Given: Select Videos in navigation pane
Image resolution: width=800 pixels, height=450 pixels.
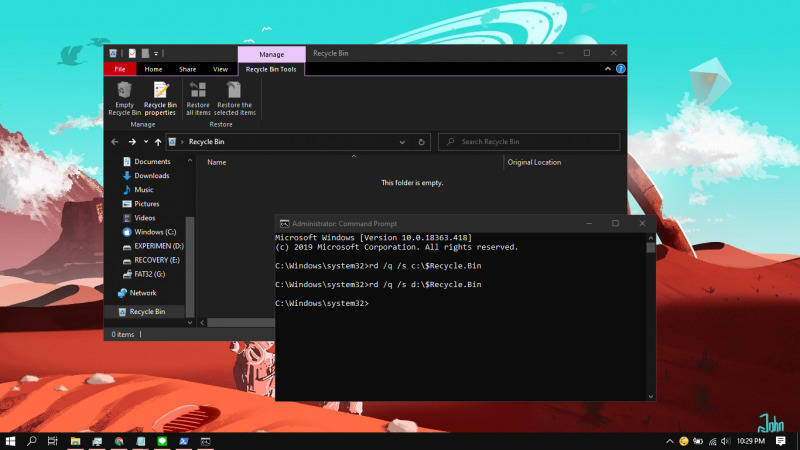Looking at the screenshot, I should (139, 218).
